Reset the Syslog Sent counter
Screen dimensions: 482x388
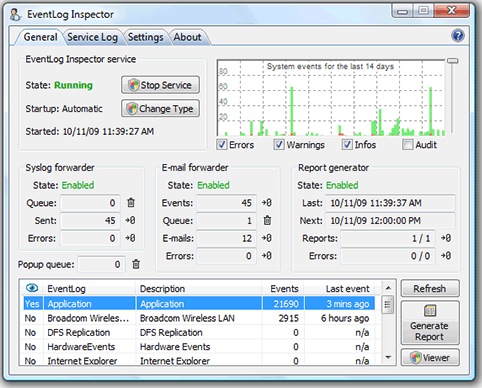point(130,220)
